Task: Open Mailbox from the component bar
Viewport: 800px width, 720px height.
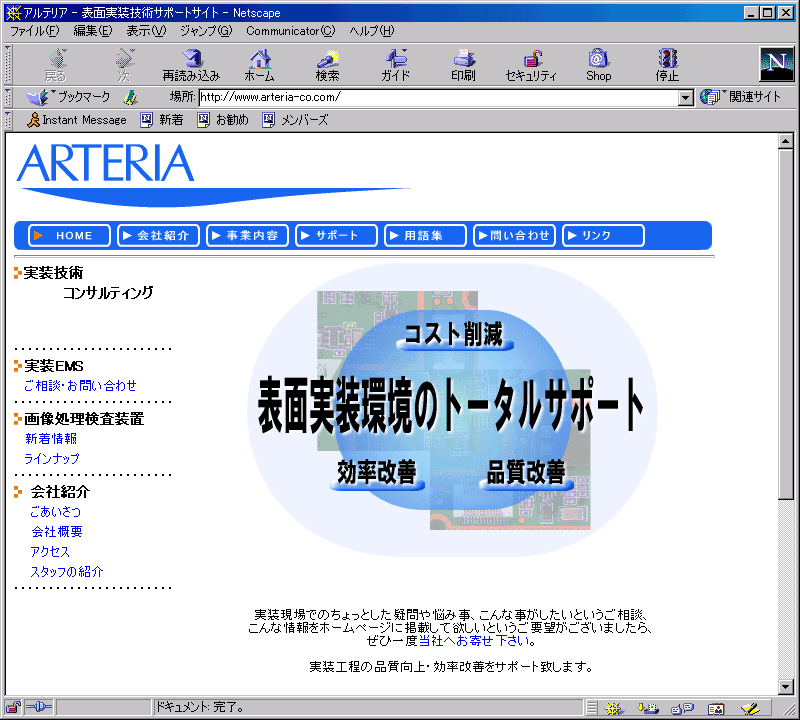Action: tap(648, 708)
